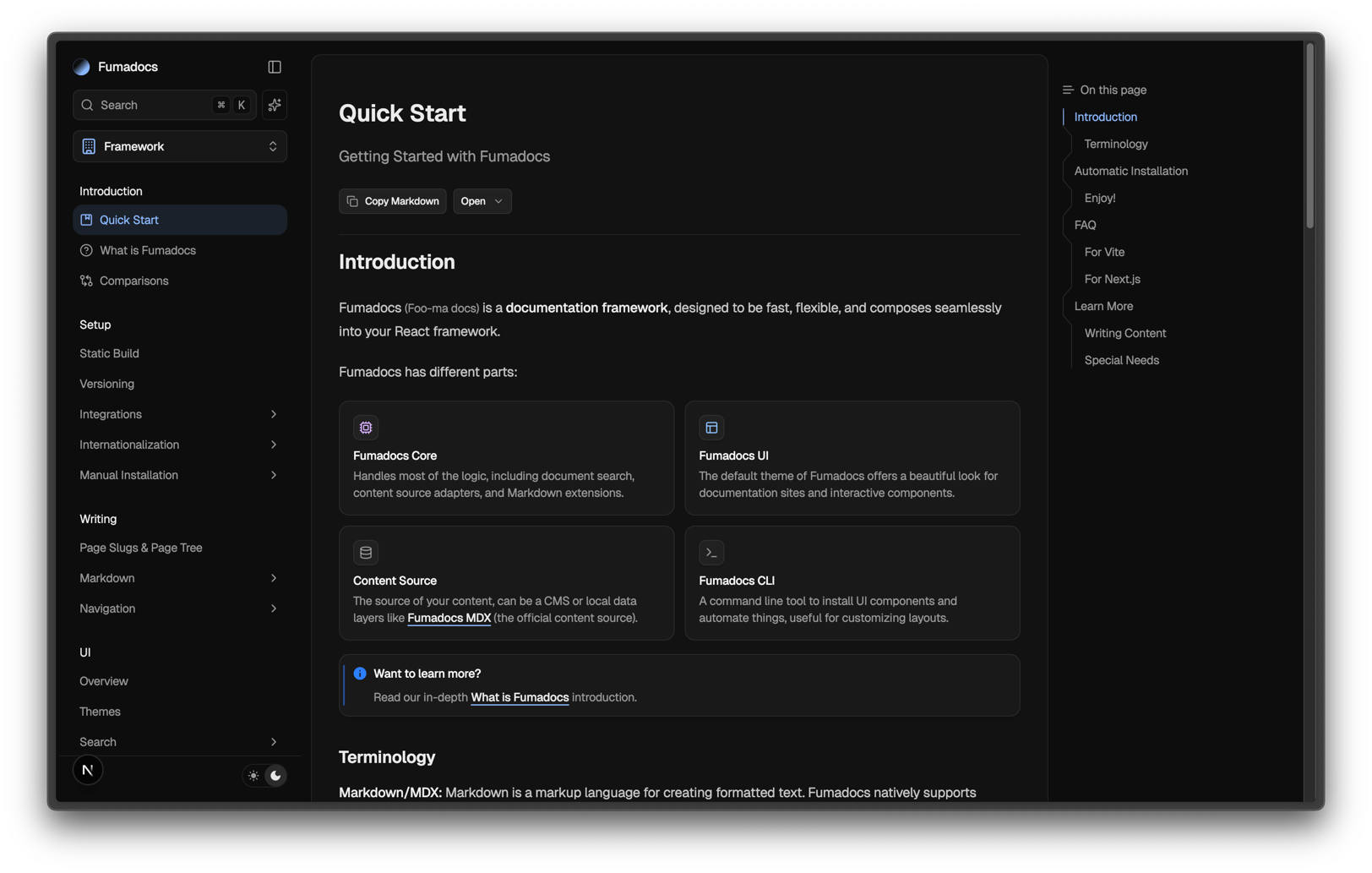Click the Fumadocs CLI terminal icon
Screen dimensions: 1372x873
pos(711,553)
